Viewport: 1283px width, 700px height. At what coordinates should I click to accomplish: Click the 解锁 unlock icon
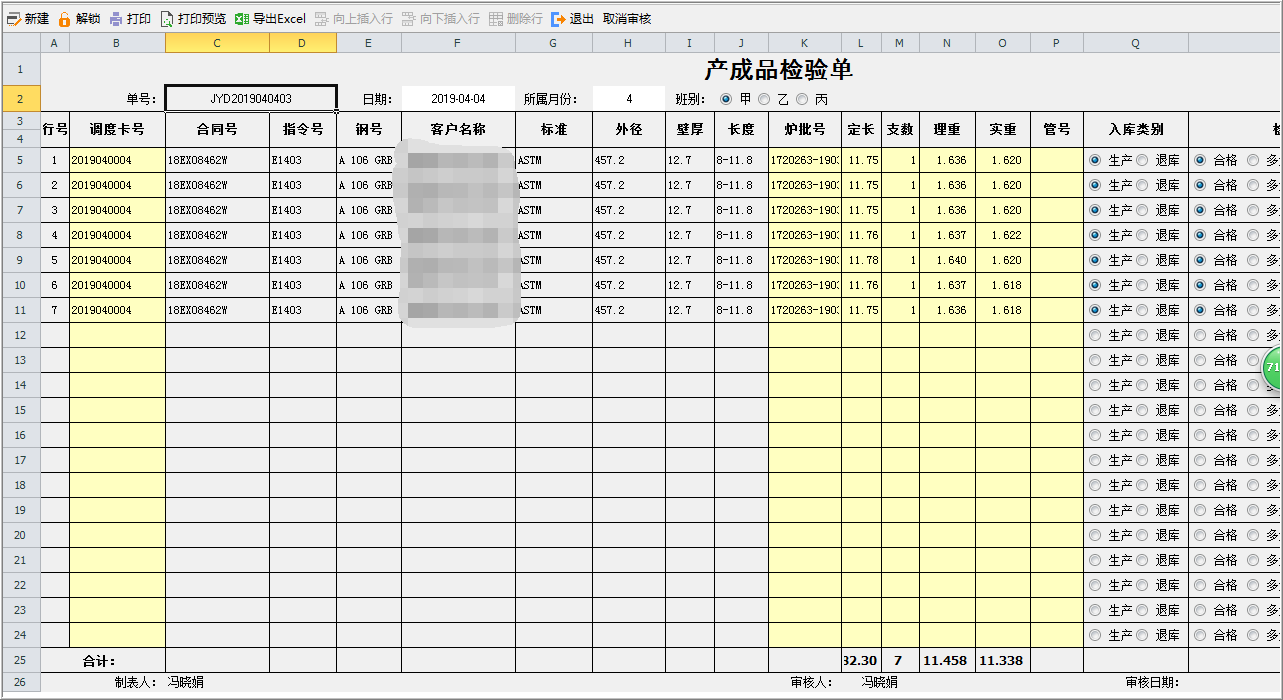65,19
